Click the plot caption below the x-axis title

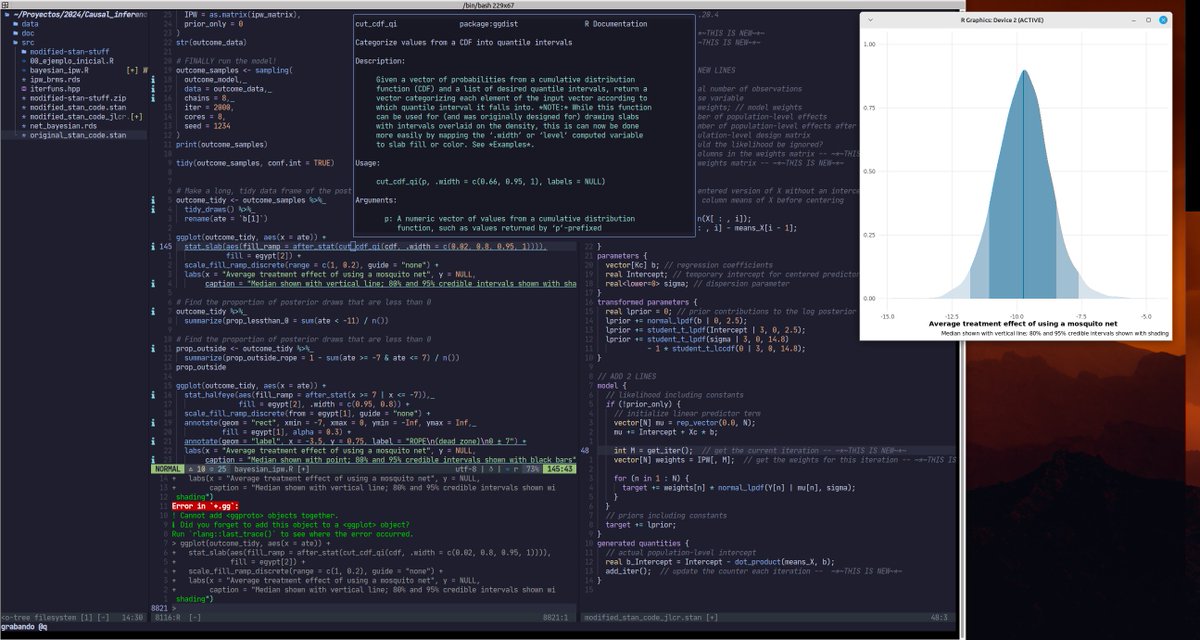click(x=1054, y=332)
